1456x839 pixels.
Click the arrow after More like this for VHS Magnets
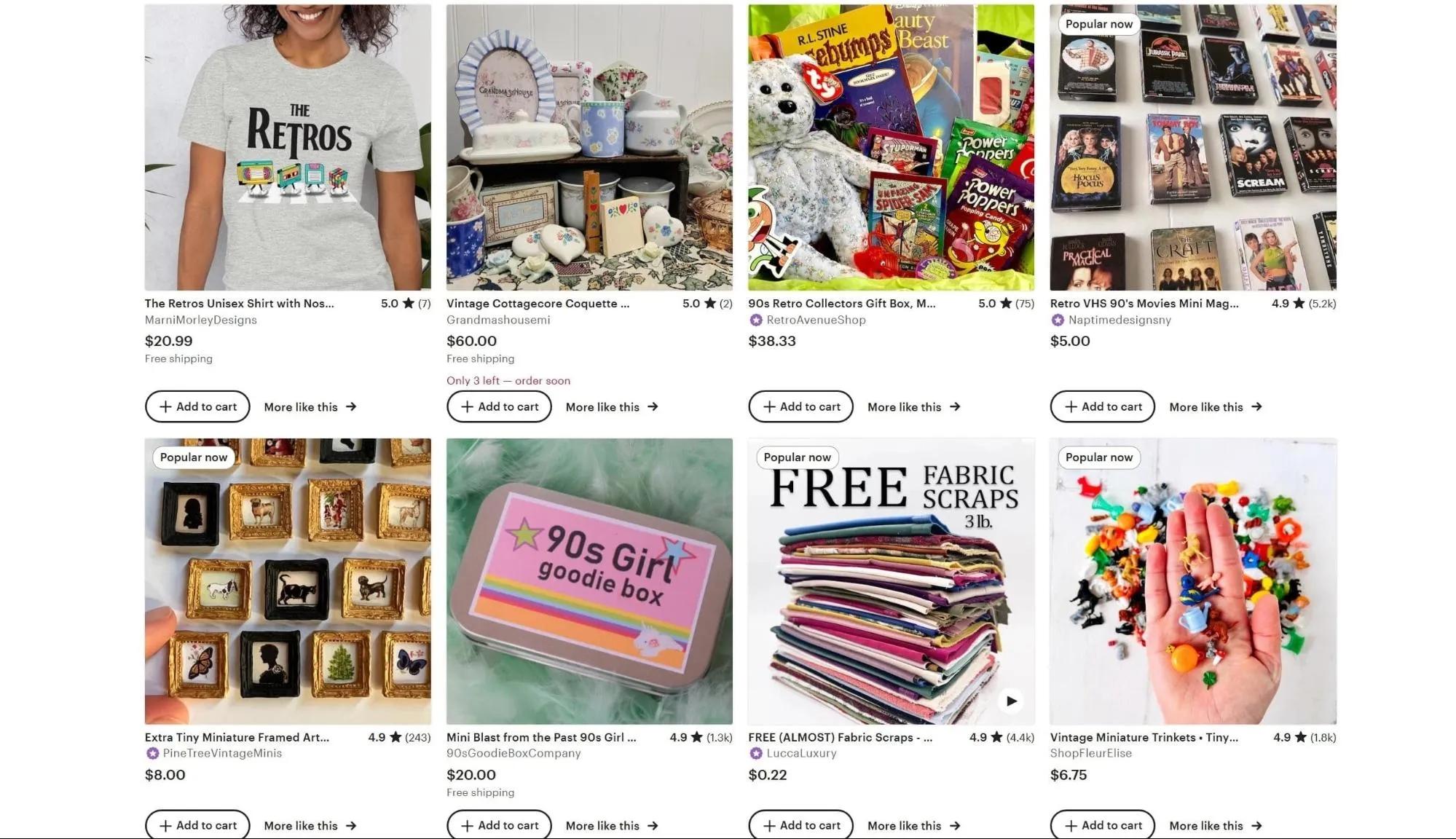click(x=1256, y=406)
